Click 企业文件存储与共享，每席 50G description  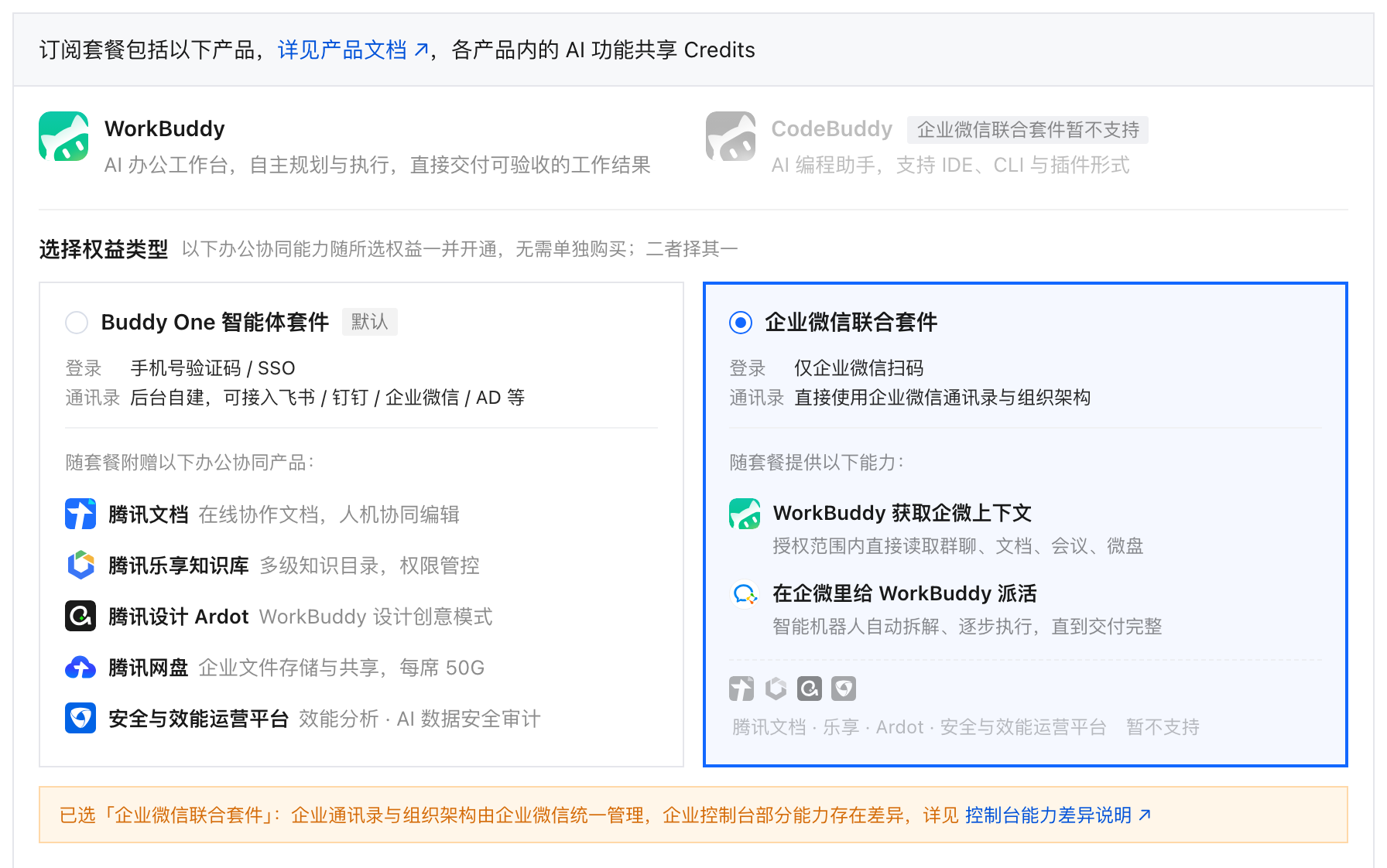341,667
